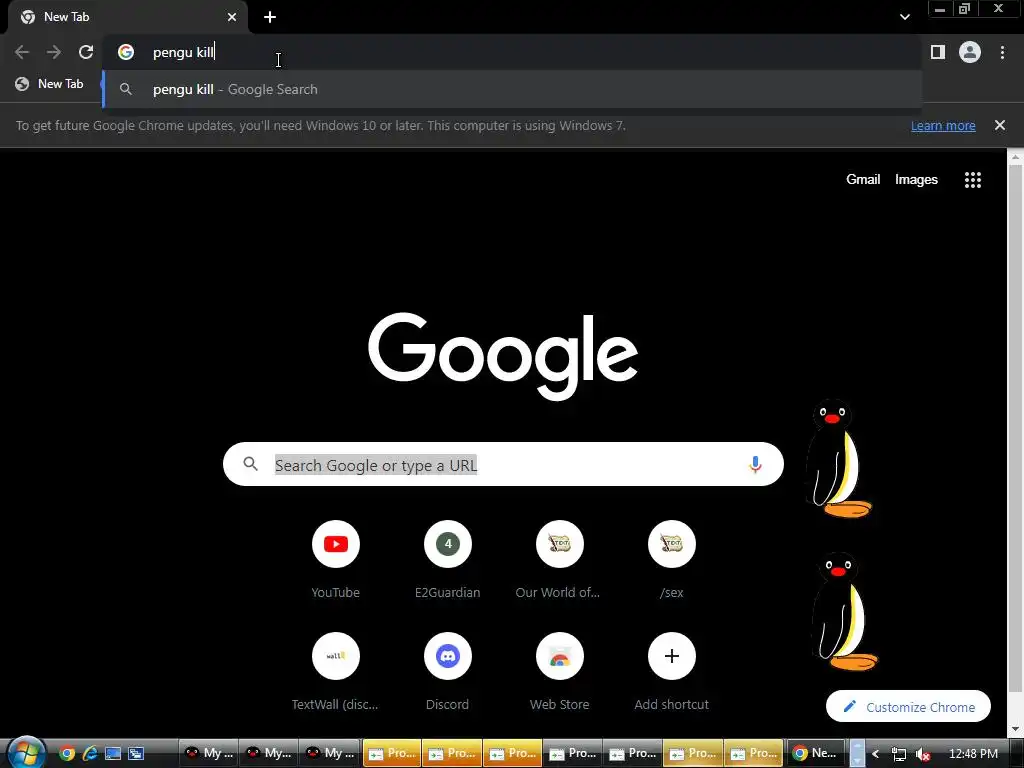Open the Images link
Viewport: 1024px width, 768px height.
point(916,180)
